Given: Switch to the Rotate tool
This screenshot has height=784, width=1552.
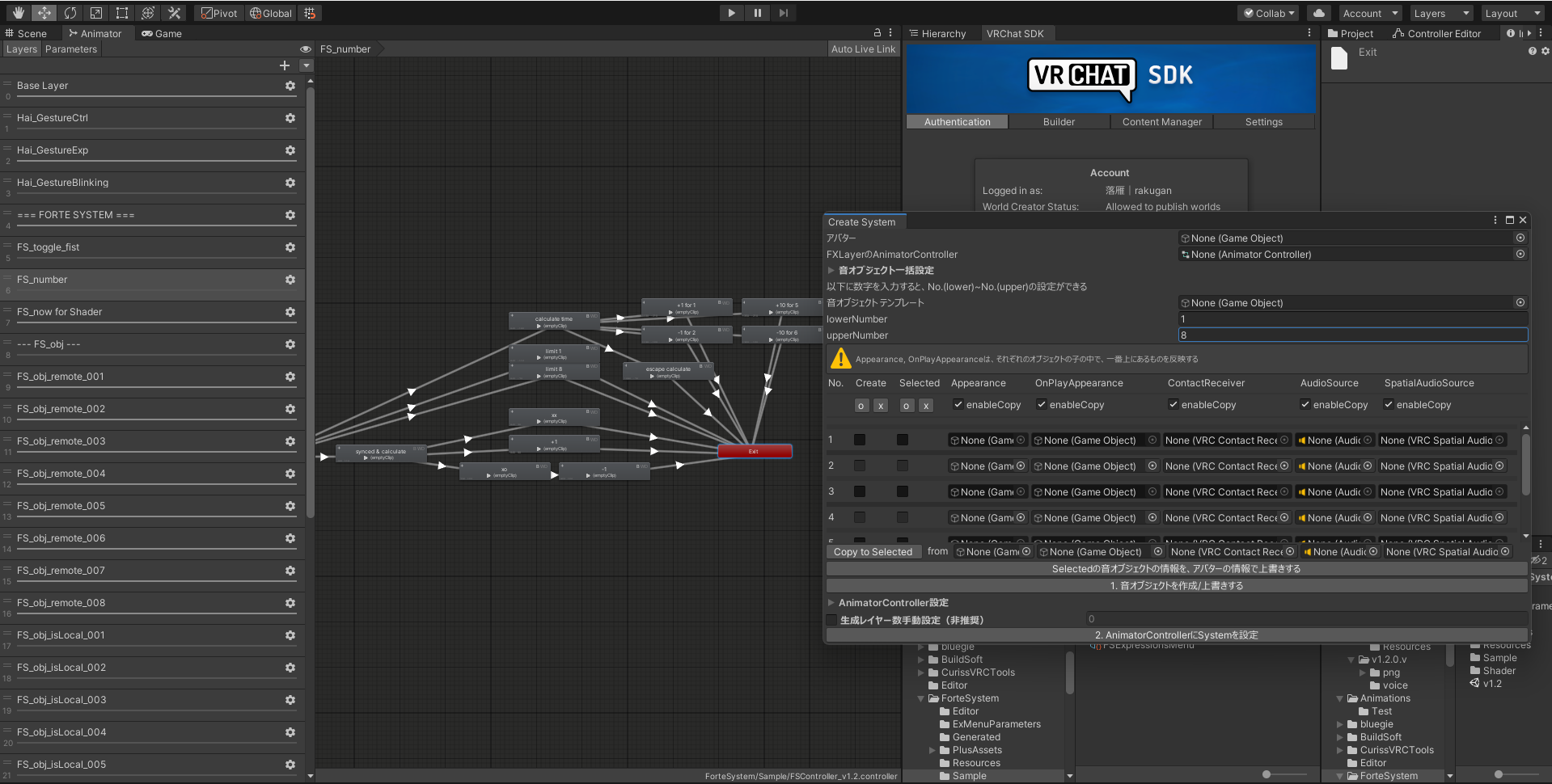Looking at the screenshot, I should click(x=70, y=12).
